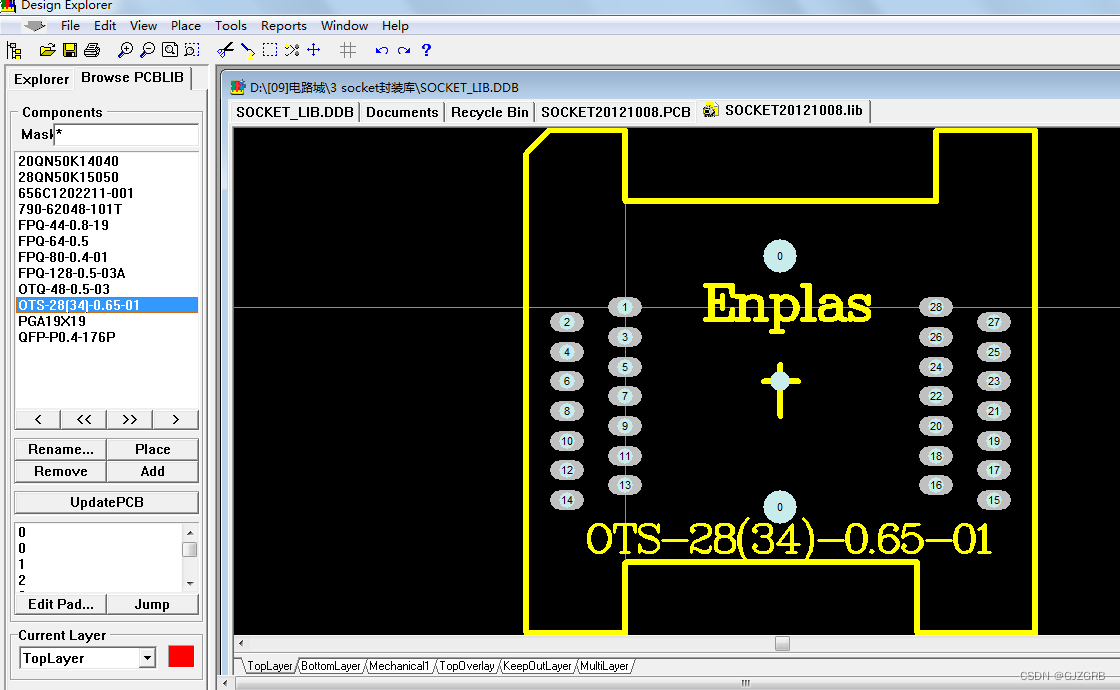The width and height of the screenshot is (1120, 690).
Task: Select the Zoom Out tool
Action: point(146,50)
